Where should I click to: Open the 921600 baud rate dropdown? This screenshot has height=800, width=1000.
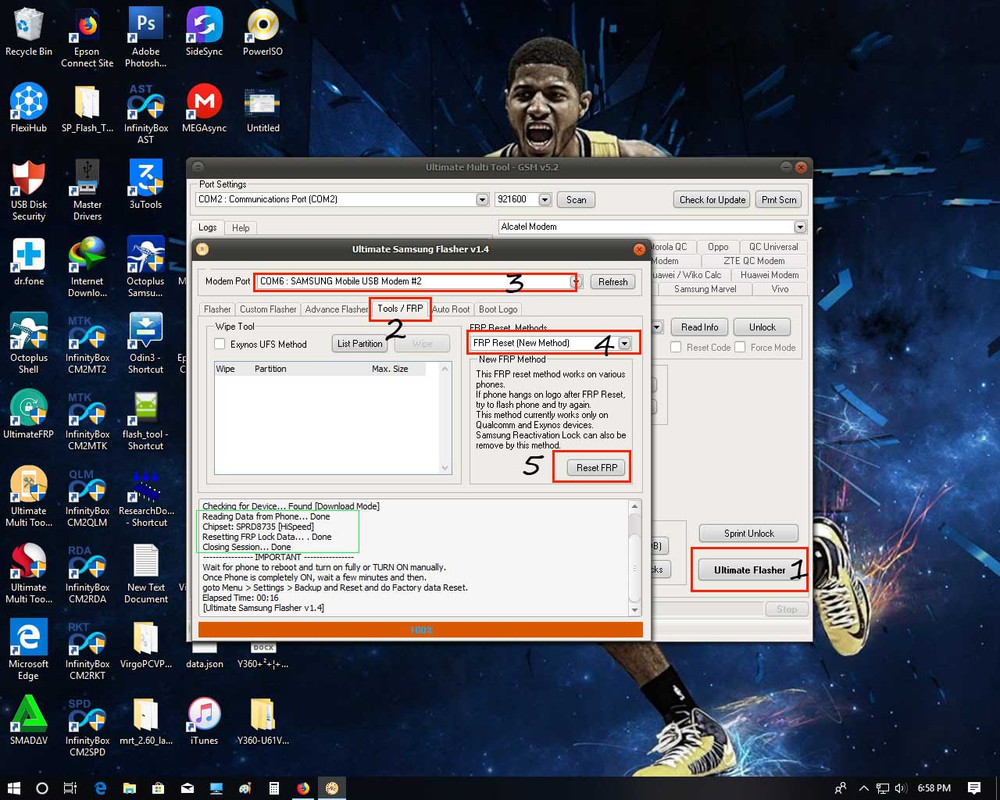point(545,199)
